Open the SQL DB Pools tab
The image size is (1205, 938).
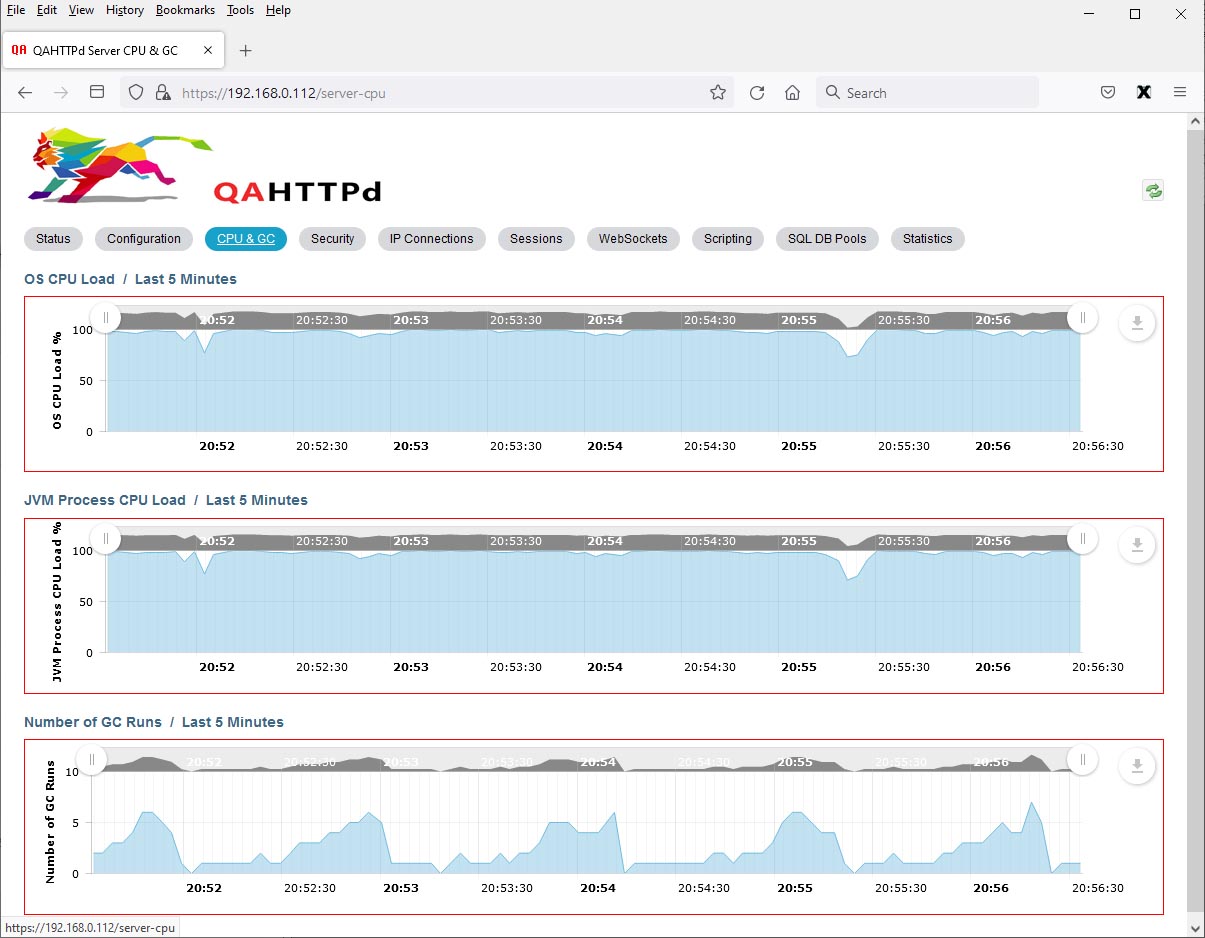pyautogui.click(x=827, y=239)
